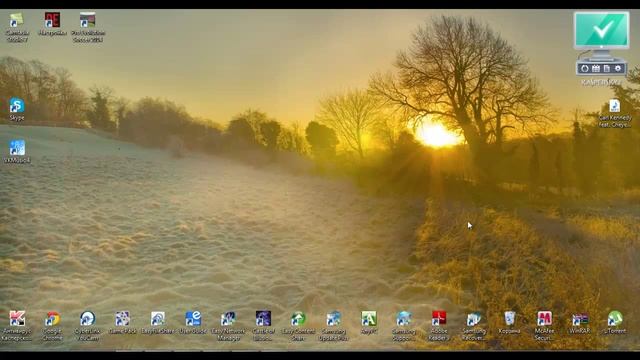Screen dimensions: 640x360
Task: Open the Skype desktop shortcut
Action: (x=17, y=109)
